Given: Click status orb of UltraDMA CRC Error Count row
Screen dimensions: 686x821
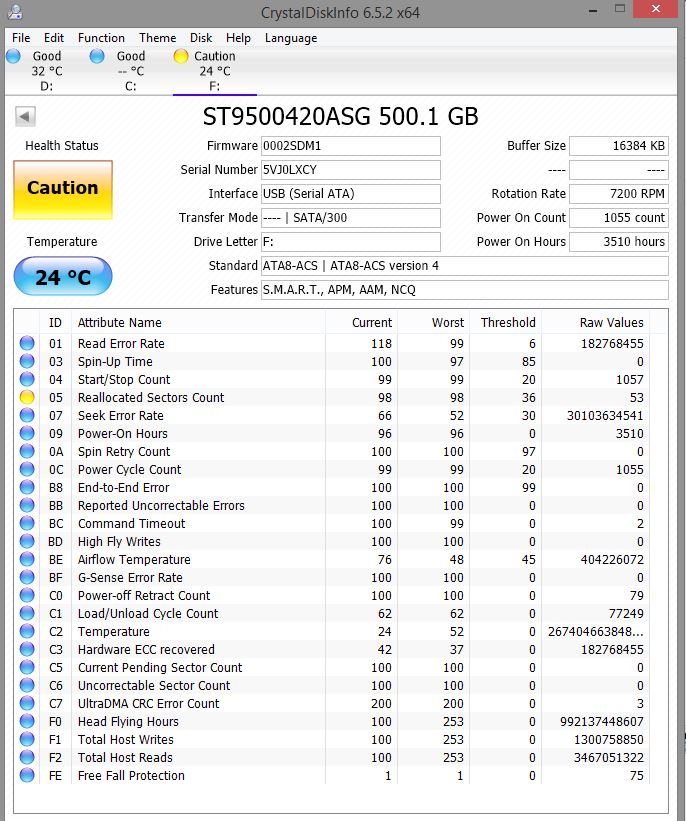Looking at the screenshot, I should tap(27, 703).
